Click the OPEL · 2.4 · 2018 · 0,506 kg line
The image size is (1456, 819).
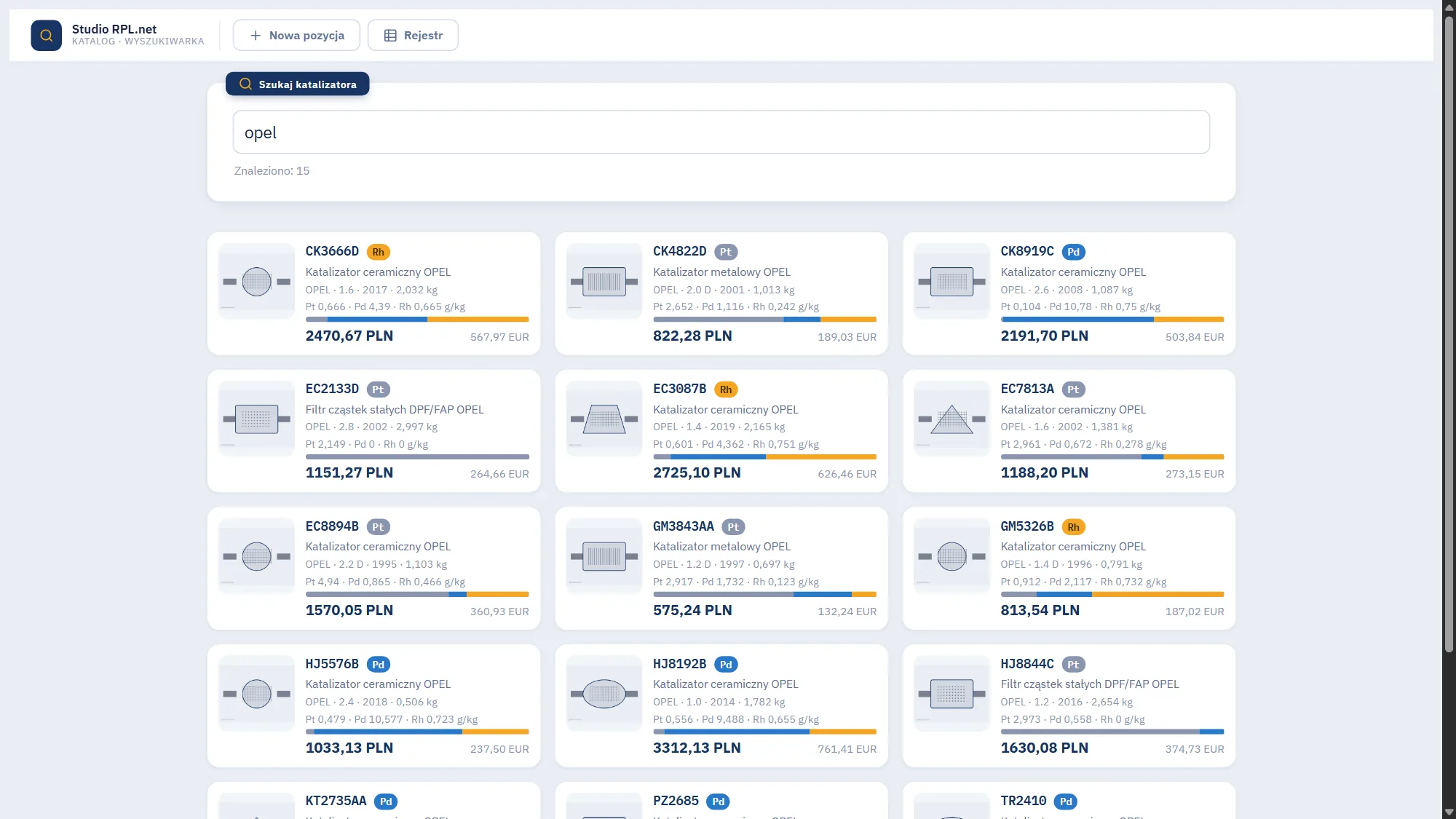click(371, 702)
